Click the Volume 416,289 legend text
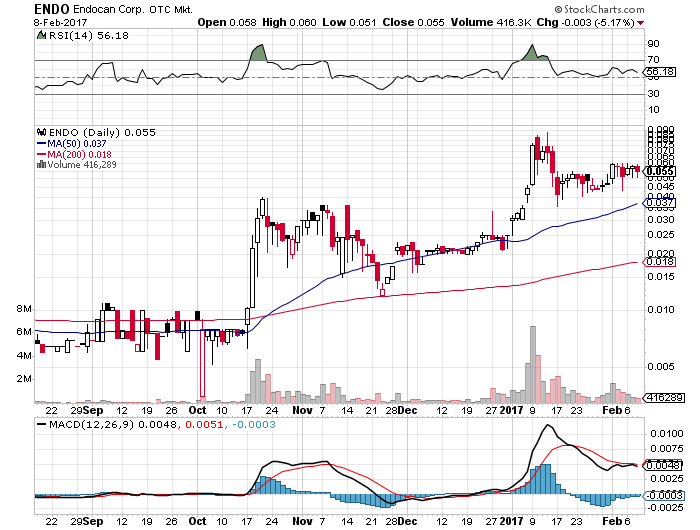 [x=82, y=165]
